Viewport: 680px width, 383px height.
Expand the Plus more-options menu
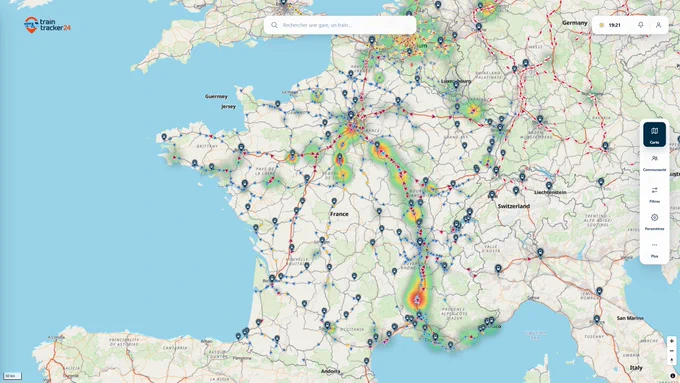654,249
